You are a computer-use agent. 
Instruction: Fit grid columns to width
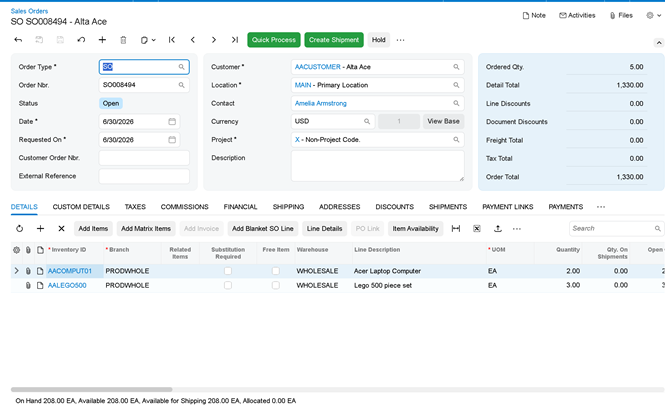point(456,229)
